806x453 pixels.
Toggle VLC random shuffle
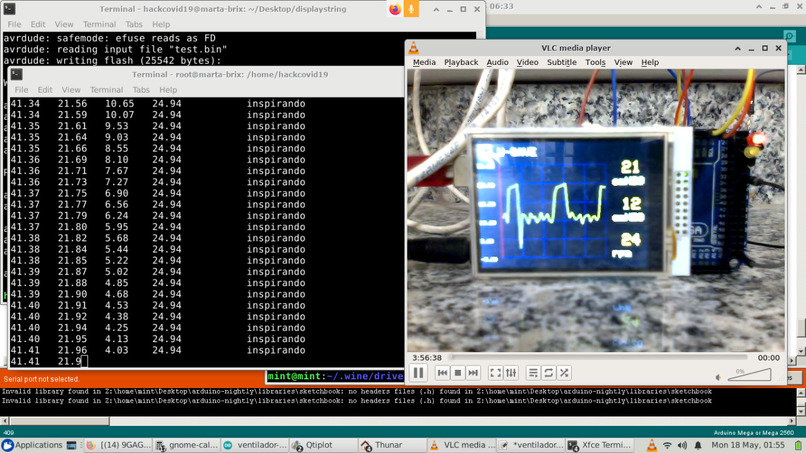pos(564,373)
